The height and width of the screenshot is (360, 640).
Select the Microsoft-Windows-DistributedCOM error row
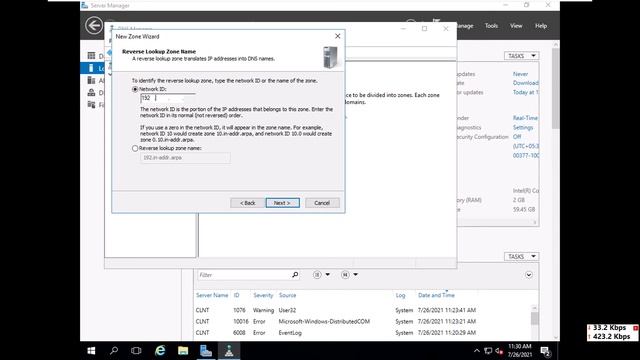363,322
